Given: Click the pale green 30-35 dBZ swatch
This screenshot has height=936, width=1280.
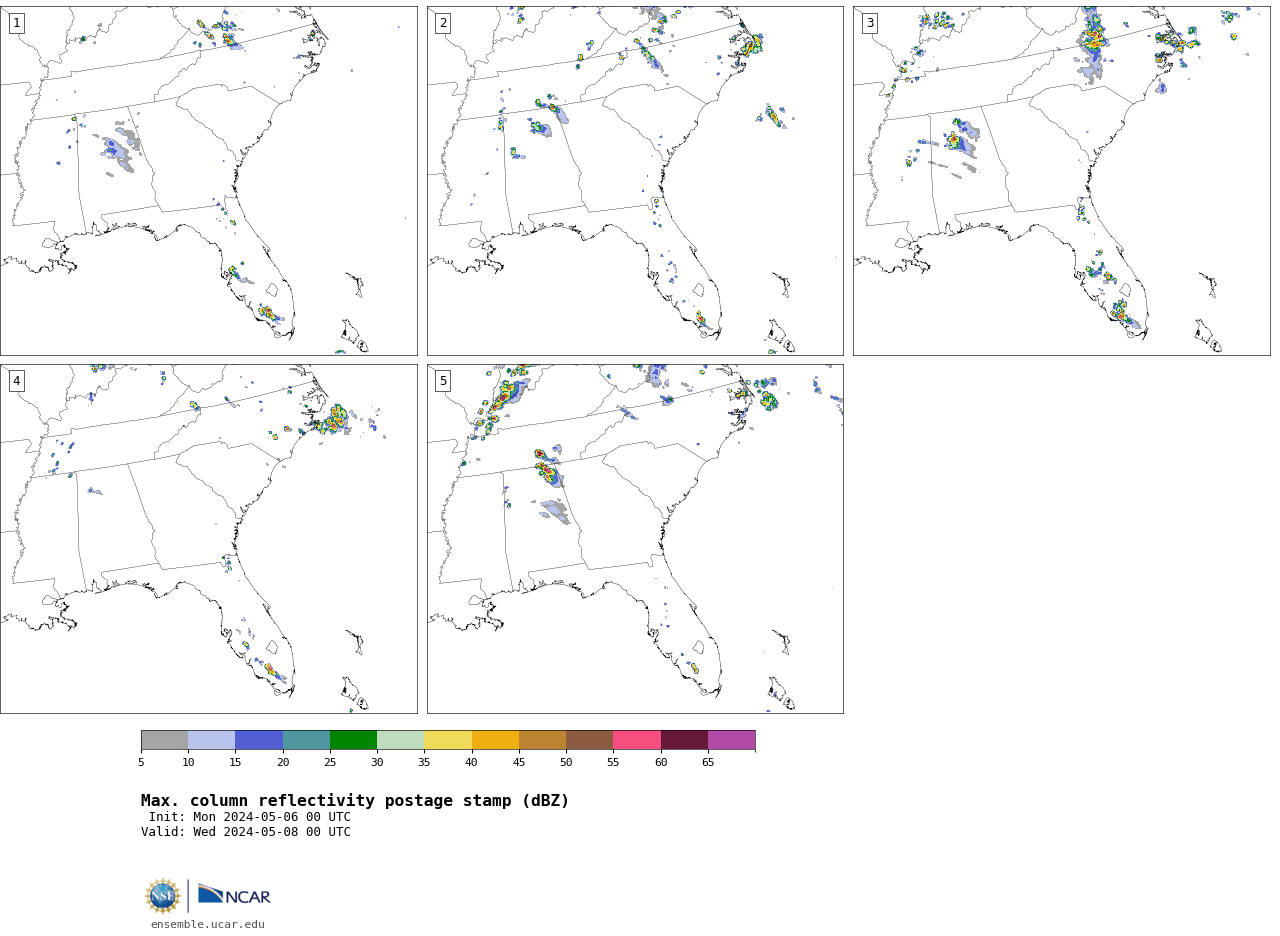Looking at the screenshot, I should point(400,740).
